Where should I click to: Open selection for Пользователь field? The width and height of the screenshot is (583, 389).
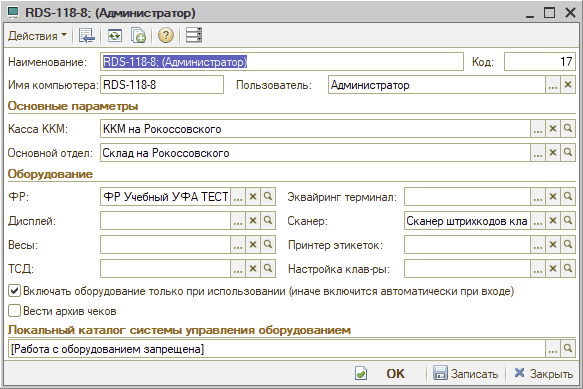553,85
